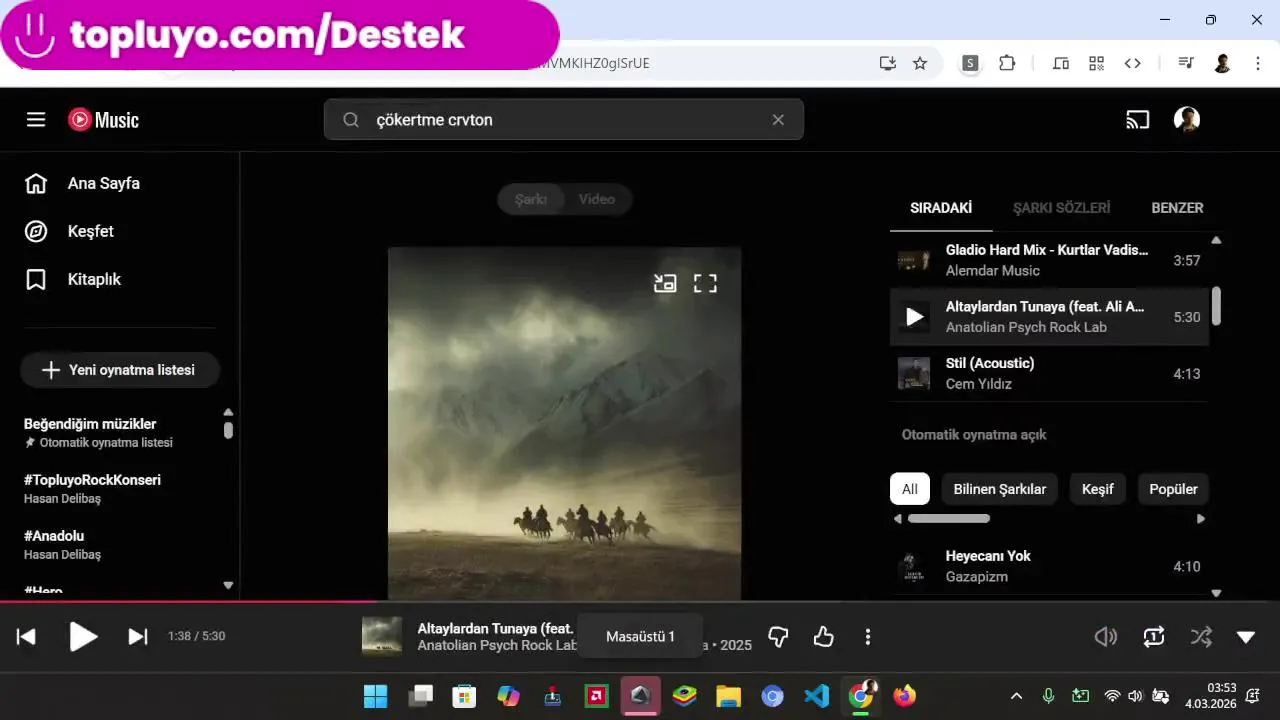
Task: Toggle the repeat mode button
Action: click(1154, 636)
